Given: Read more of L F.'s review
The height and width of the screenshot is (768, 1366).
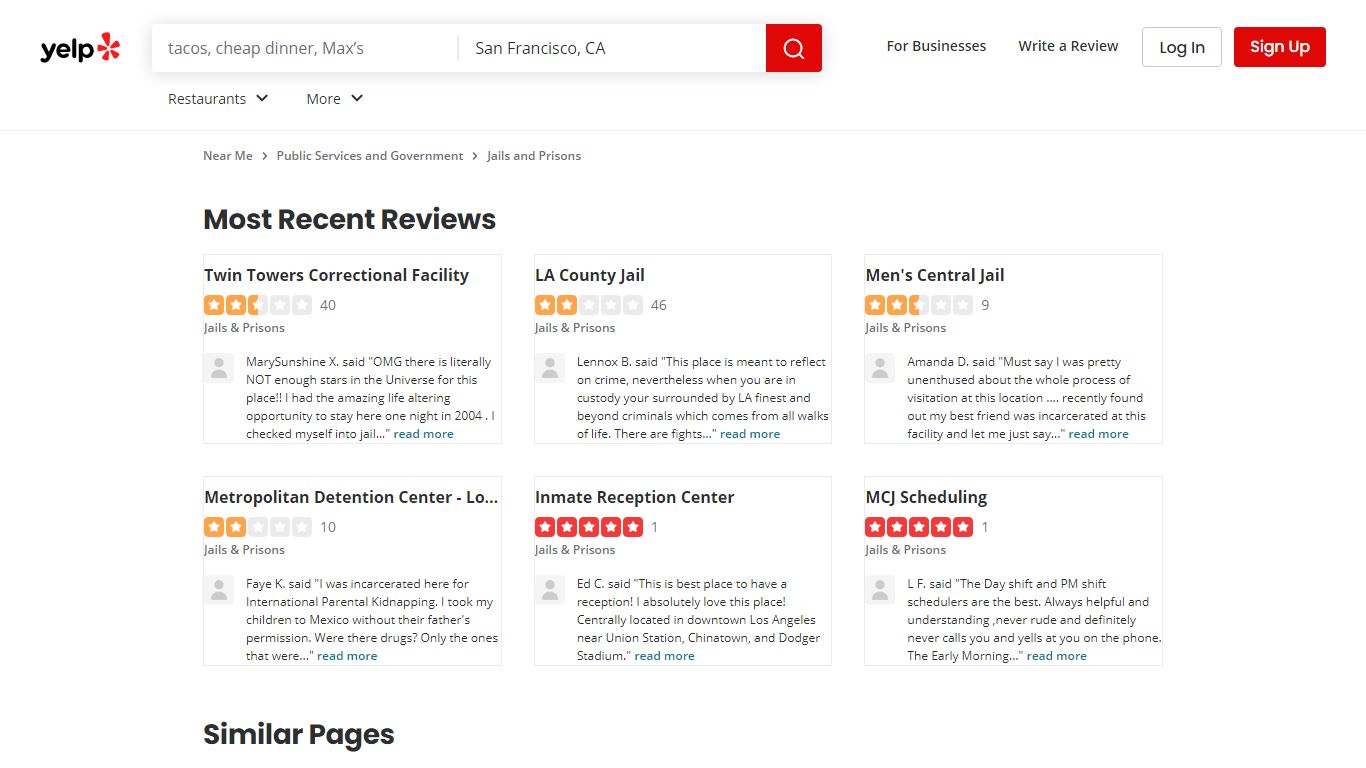Looking at the screenshot, I should pyautogui.click(x=1057, y=656).
